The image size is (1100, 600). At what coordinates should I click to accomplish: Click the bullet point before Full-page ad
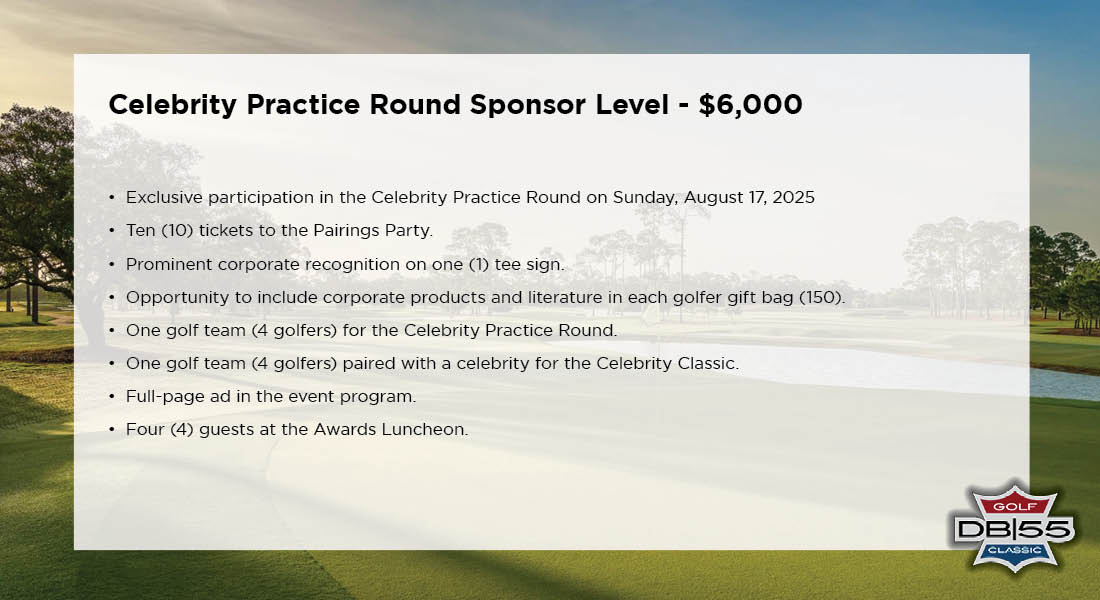[x=112, y=396]
